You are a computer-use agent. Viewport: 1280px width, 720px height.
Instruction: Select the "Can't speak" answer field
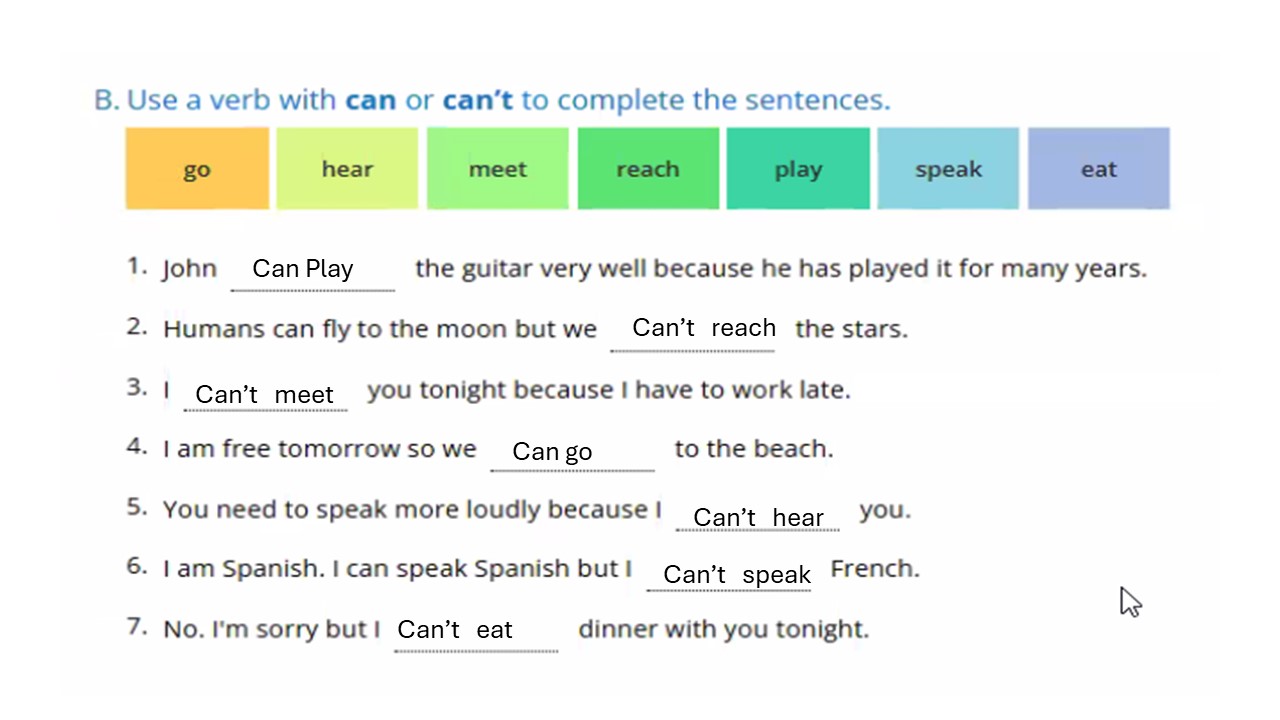(x=737, y=575)
